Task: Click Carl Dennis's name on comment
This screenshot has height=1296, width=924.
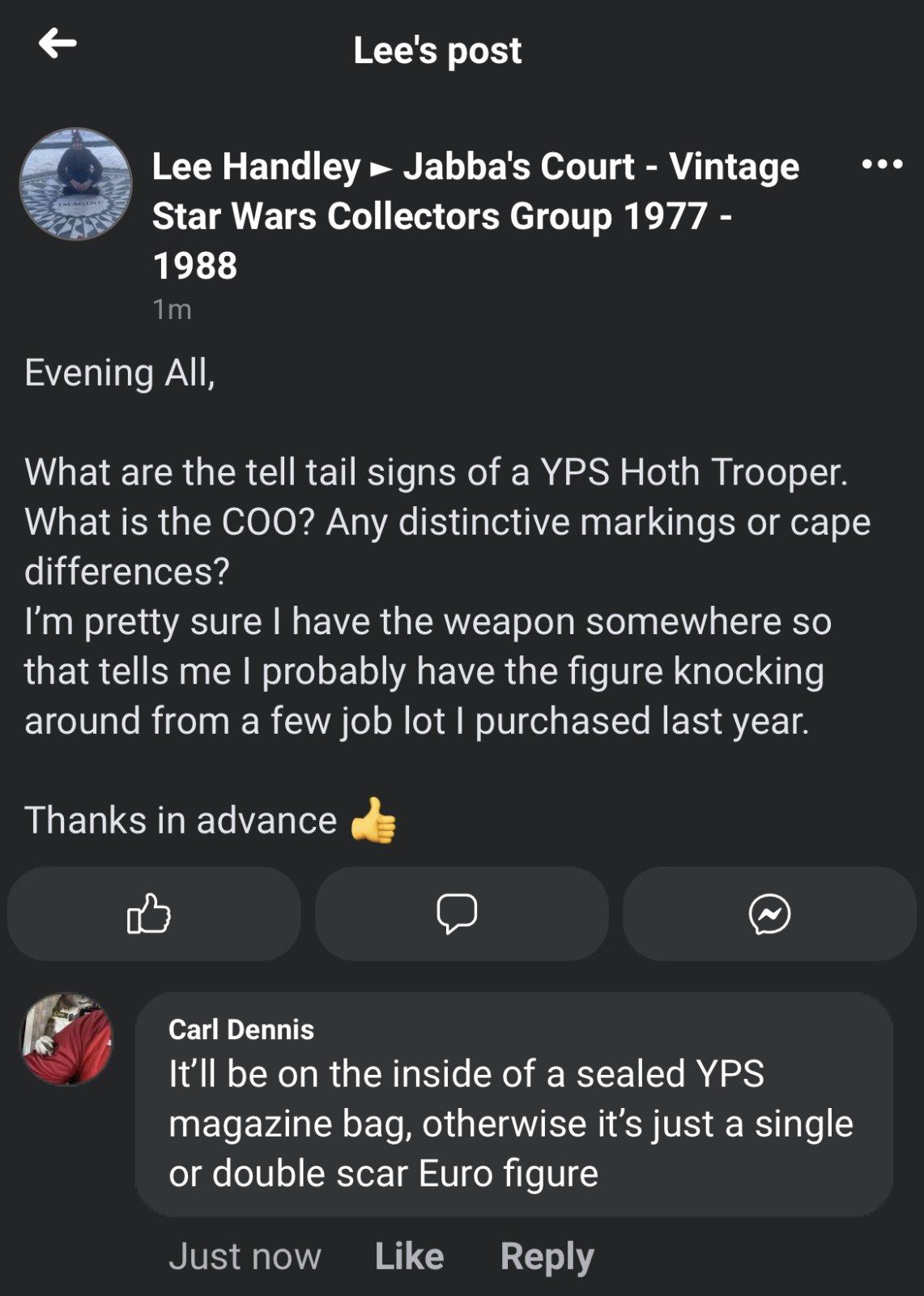Action: pos(241,1029)
